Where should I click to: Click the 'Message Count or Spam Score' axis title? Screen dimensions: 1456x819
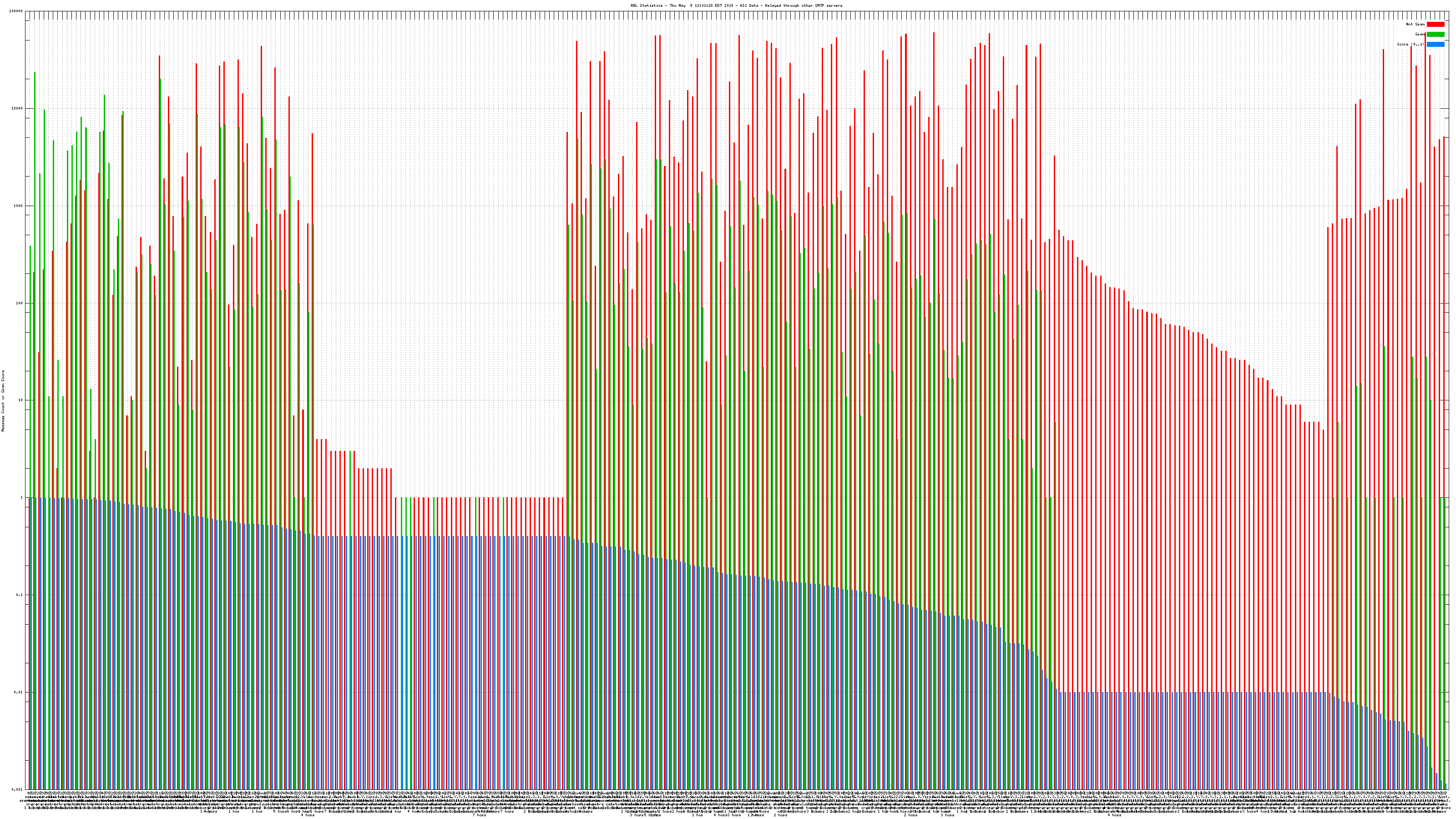point(3,400)
